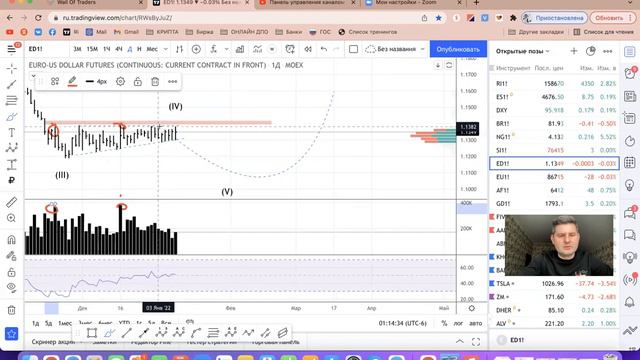Open financials bar chart icon
The height and width of the screenshot is (360, 640).
point(240,49)
